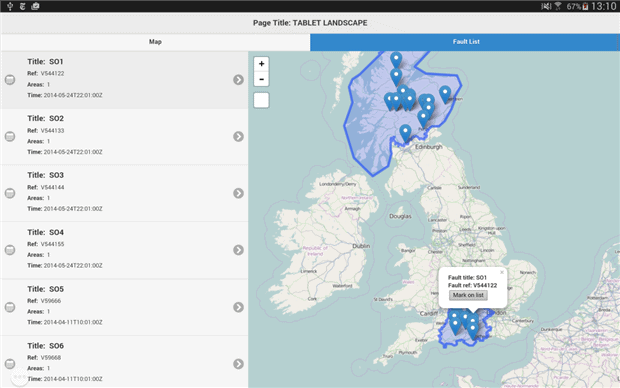Open details arrow for fault SO3
This screenshot has height=388, width=620.
(x=238, y=193)
